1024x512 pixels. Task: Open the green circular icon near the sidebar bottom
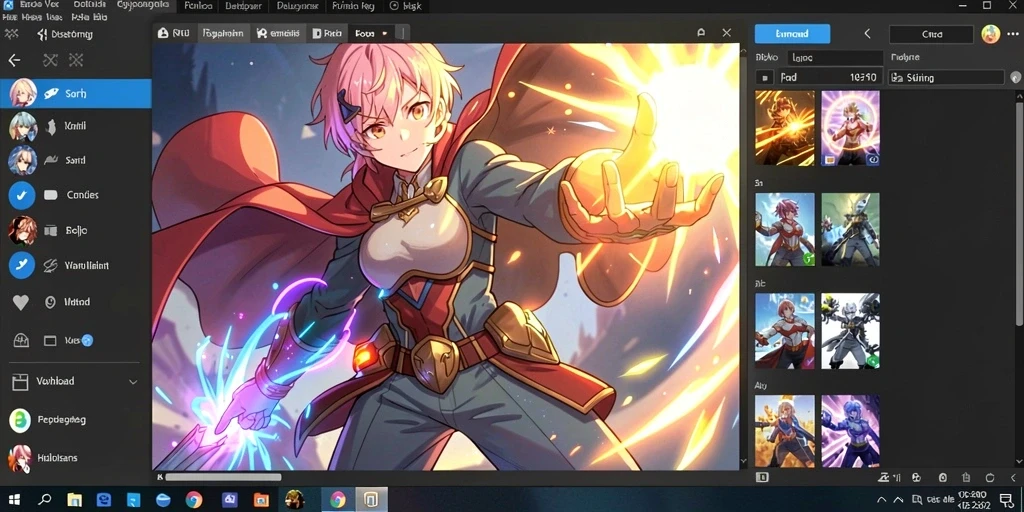pyautogui.click(x=20, y=421)
